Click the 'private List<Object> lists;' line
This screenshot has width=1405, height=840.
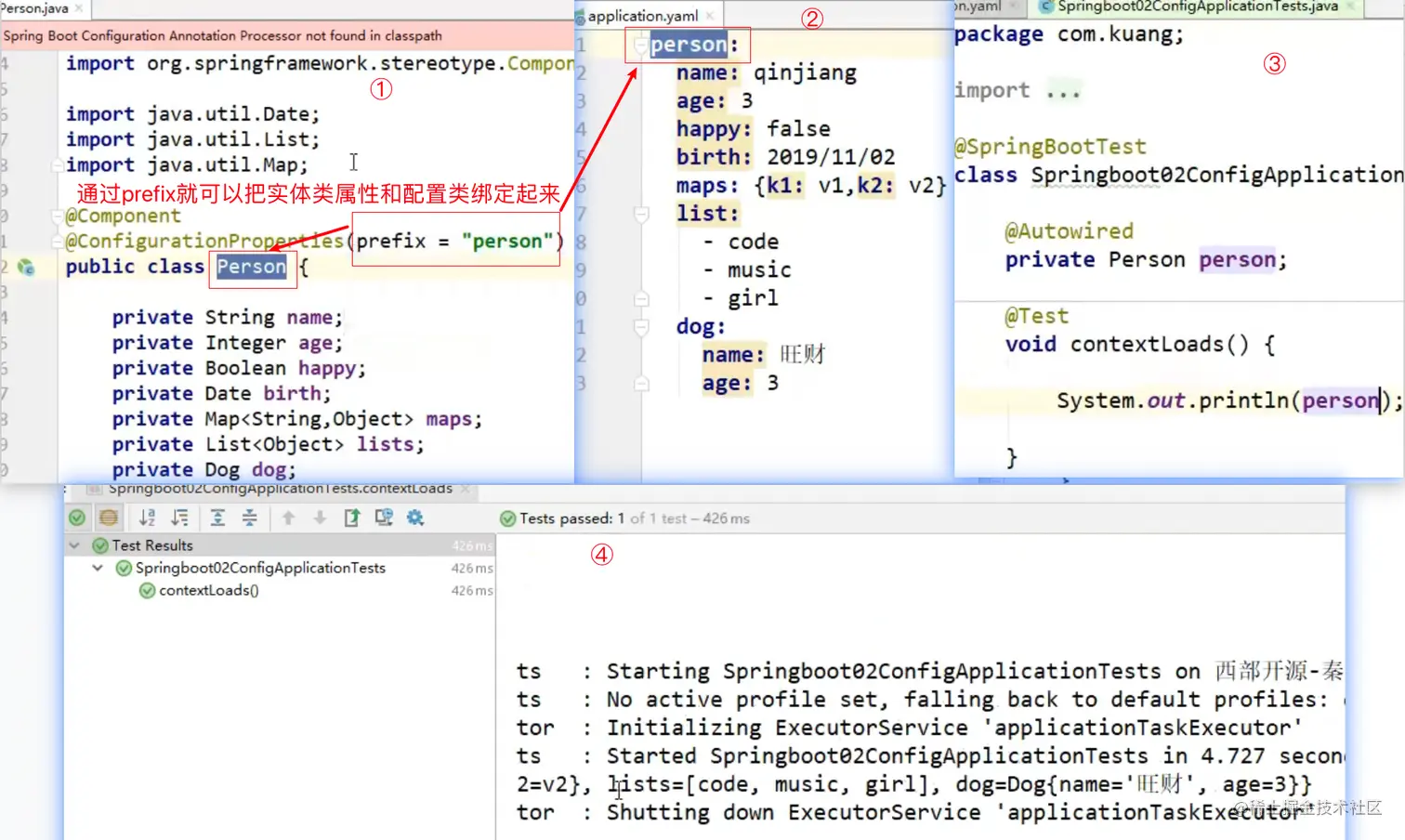pos(269,444)
